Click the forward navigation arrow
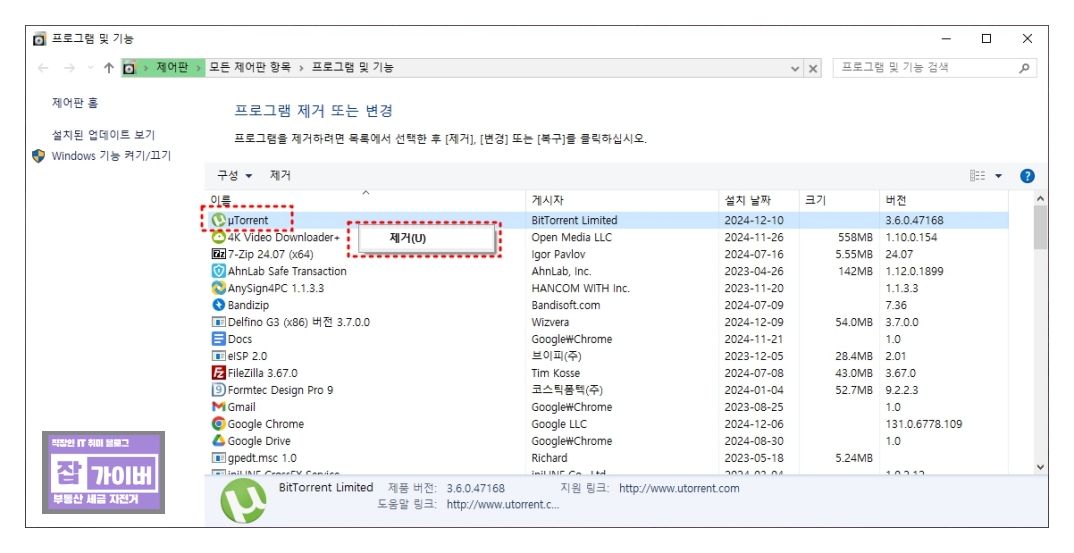Viewport: 1074px width, 553px height. (x=69, y=68)
